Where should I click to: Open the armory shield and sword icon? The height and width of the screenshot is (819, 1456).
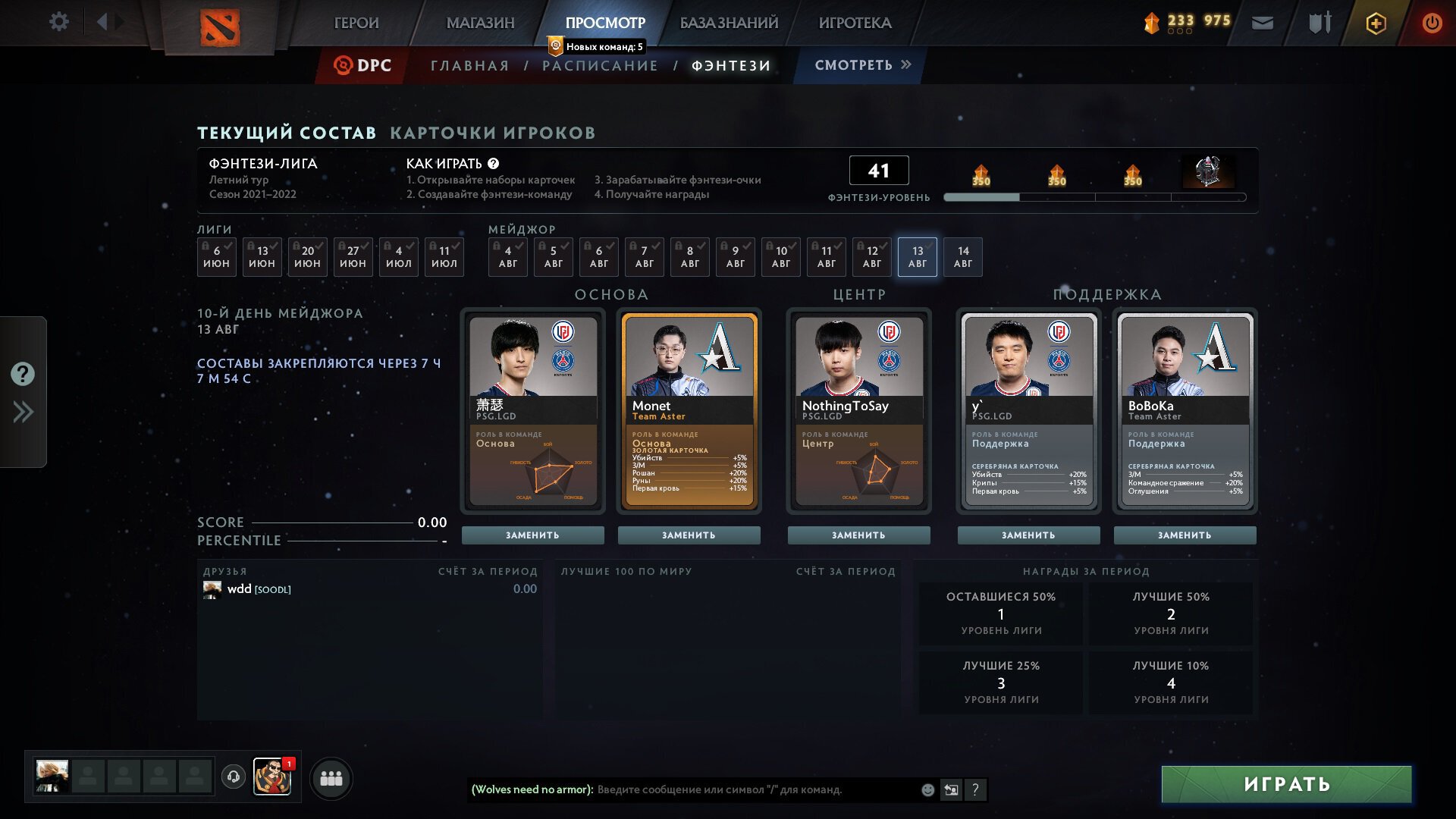click(1320, 23)
